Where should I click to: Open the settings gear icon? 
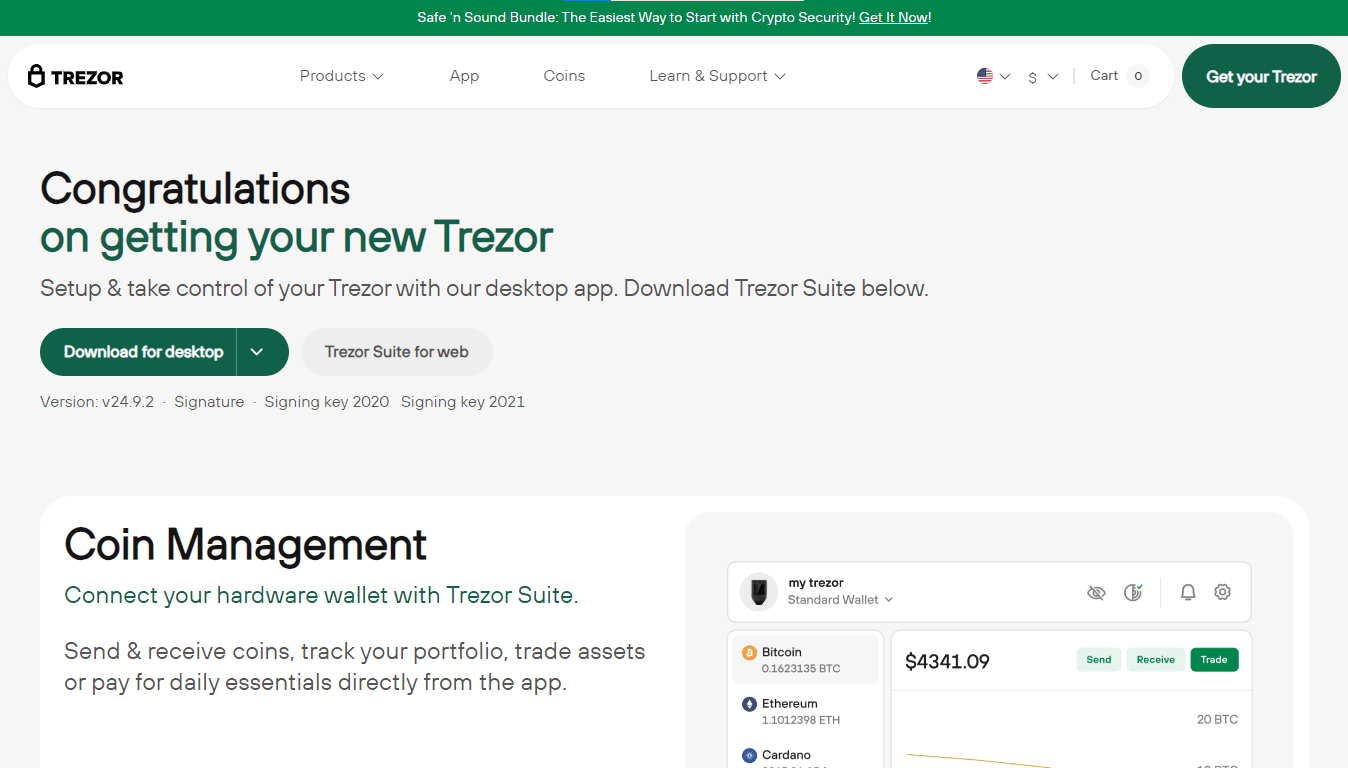coord(1222,592)
